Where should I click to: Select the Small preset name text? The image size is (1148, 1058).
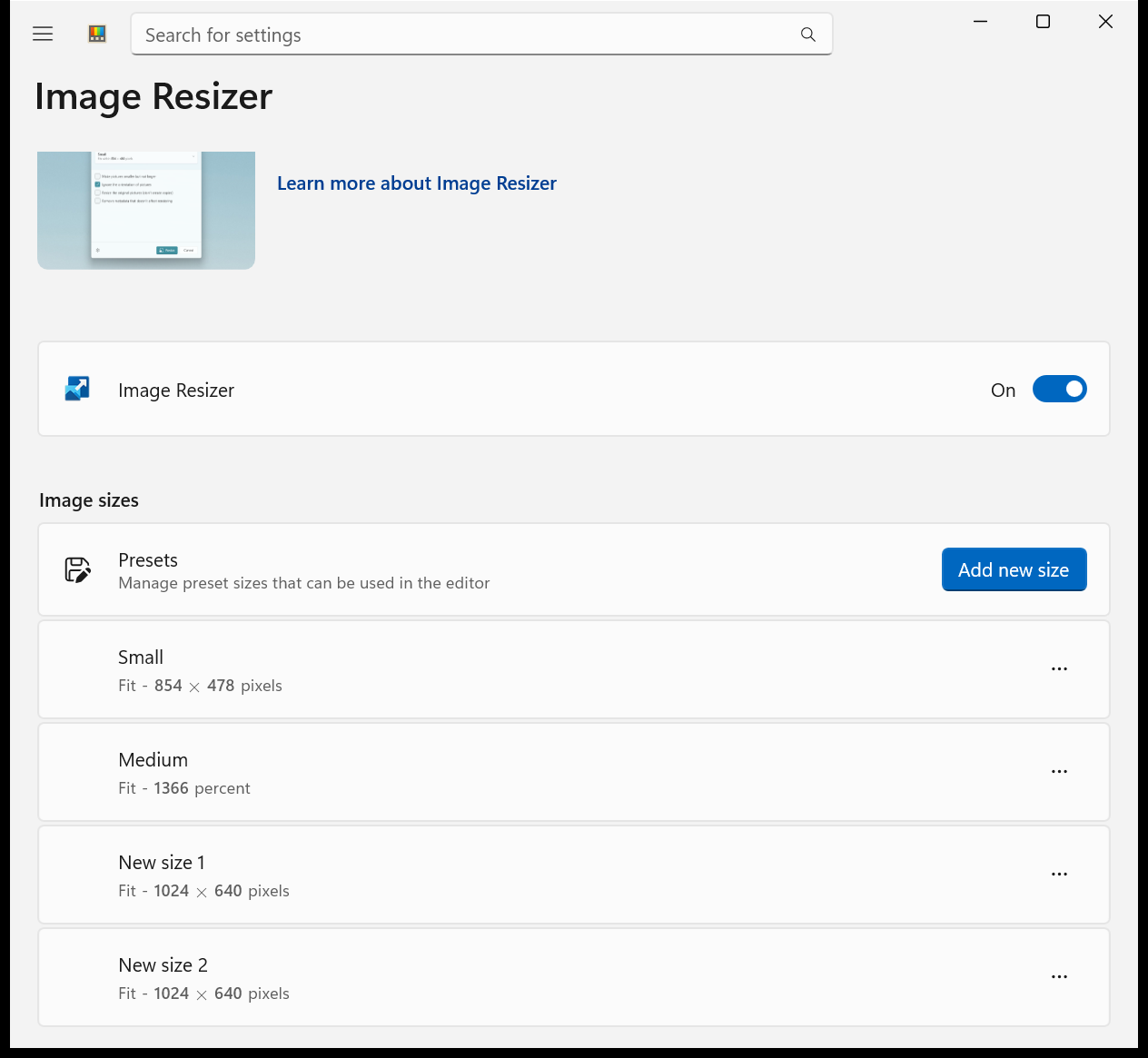coord(141,658)
